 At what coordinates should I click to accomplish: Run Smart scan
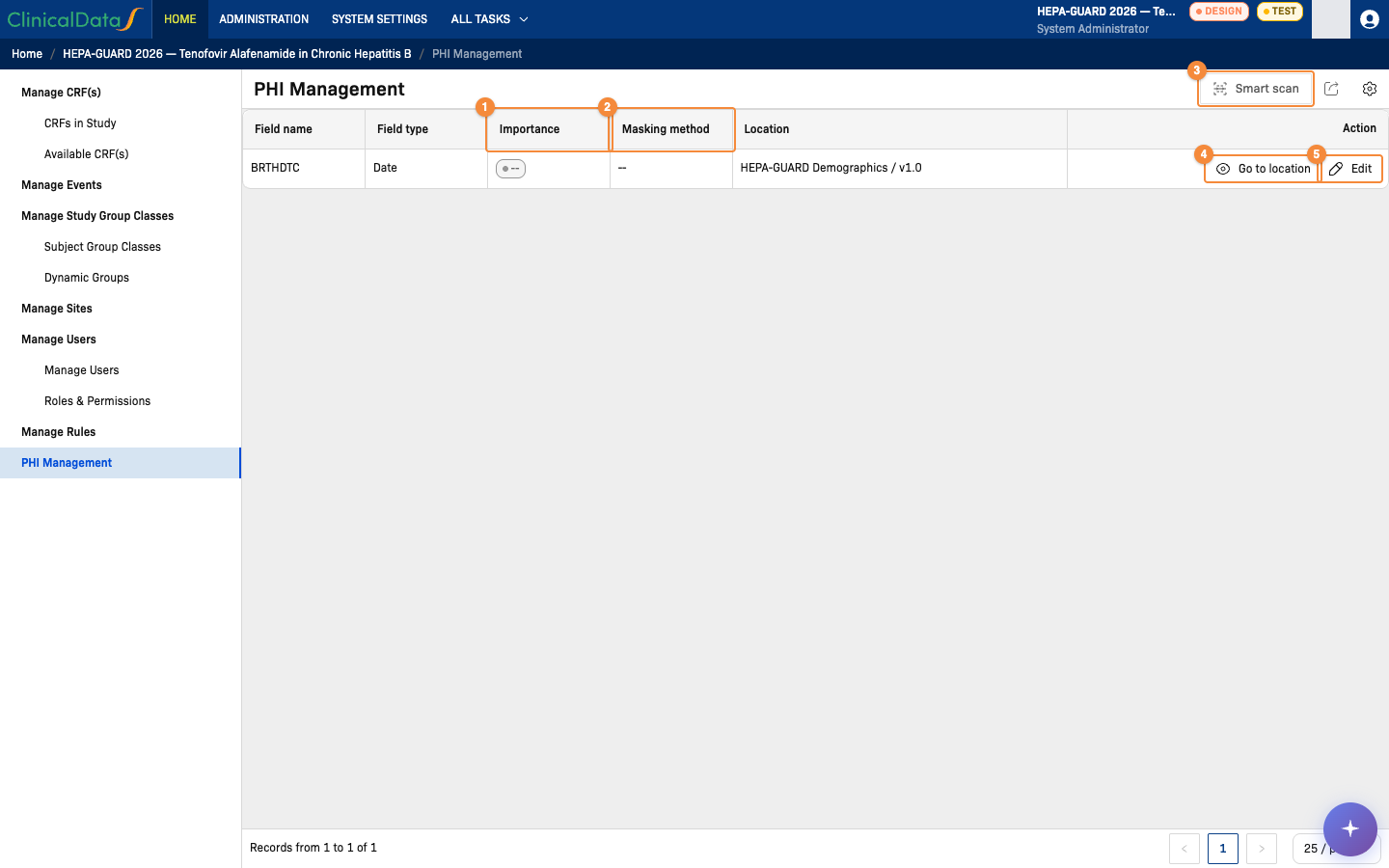pos(1256,89)
